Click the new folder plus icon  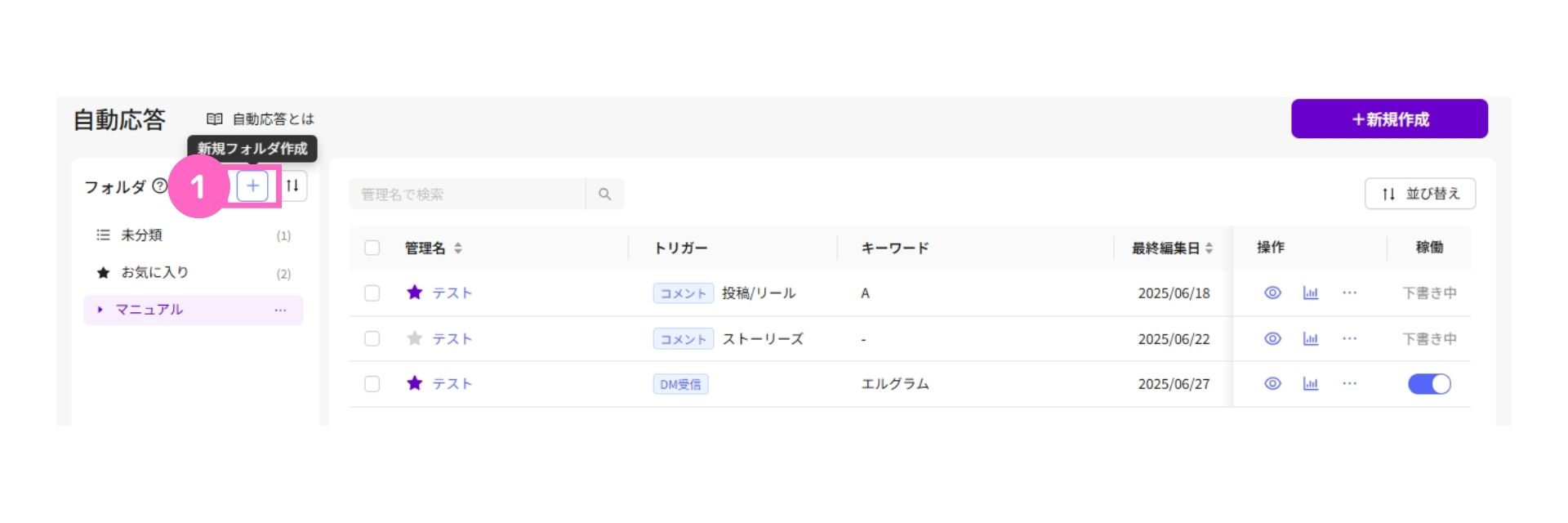coord(252,186)
